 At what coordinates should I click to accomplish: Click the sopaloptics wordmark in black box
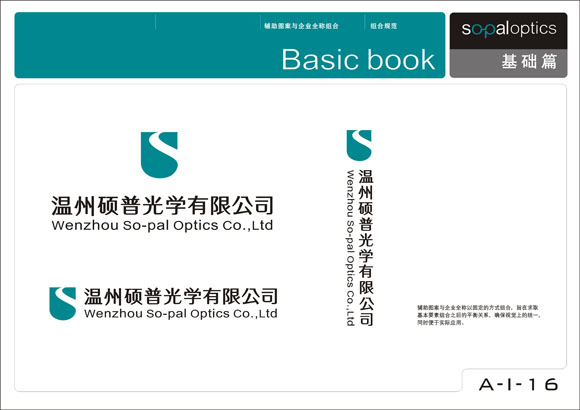pyautogui.click(x=509, y=29)
